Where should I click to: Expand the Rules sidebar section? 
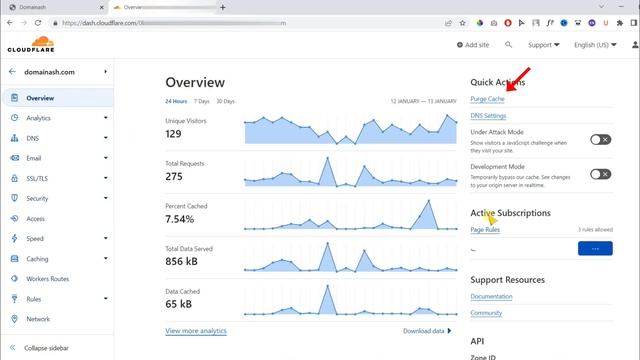106,299
